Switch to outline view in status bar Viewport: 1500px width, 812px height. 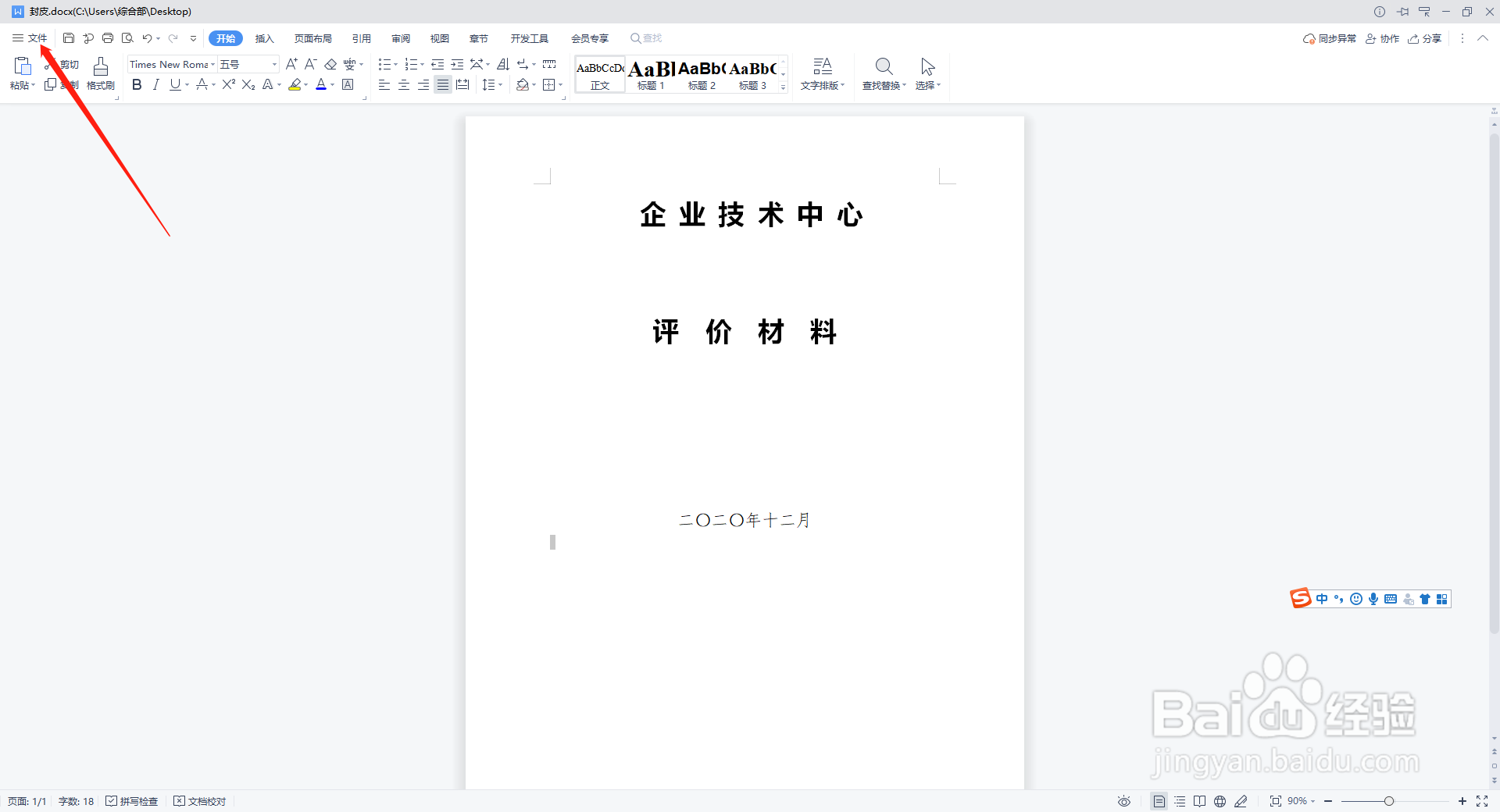click(x=1180, y=801)
